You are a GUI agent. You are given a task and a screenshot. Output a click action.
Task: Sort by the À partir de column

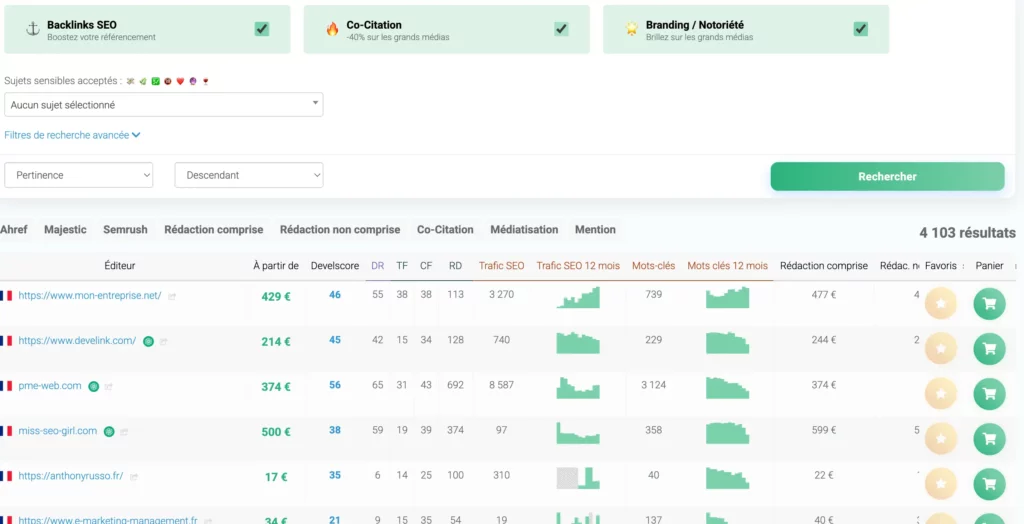(276, 266)
